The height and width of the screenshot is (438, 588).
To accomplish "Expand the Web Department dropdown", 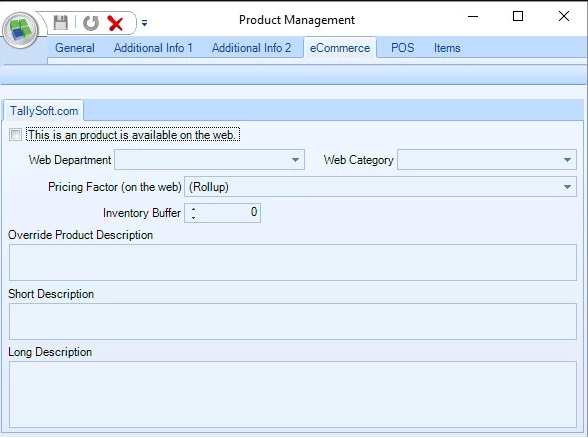I will 295,160.
